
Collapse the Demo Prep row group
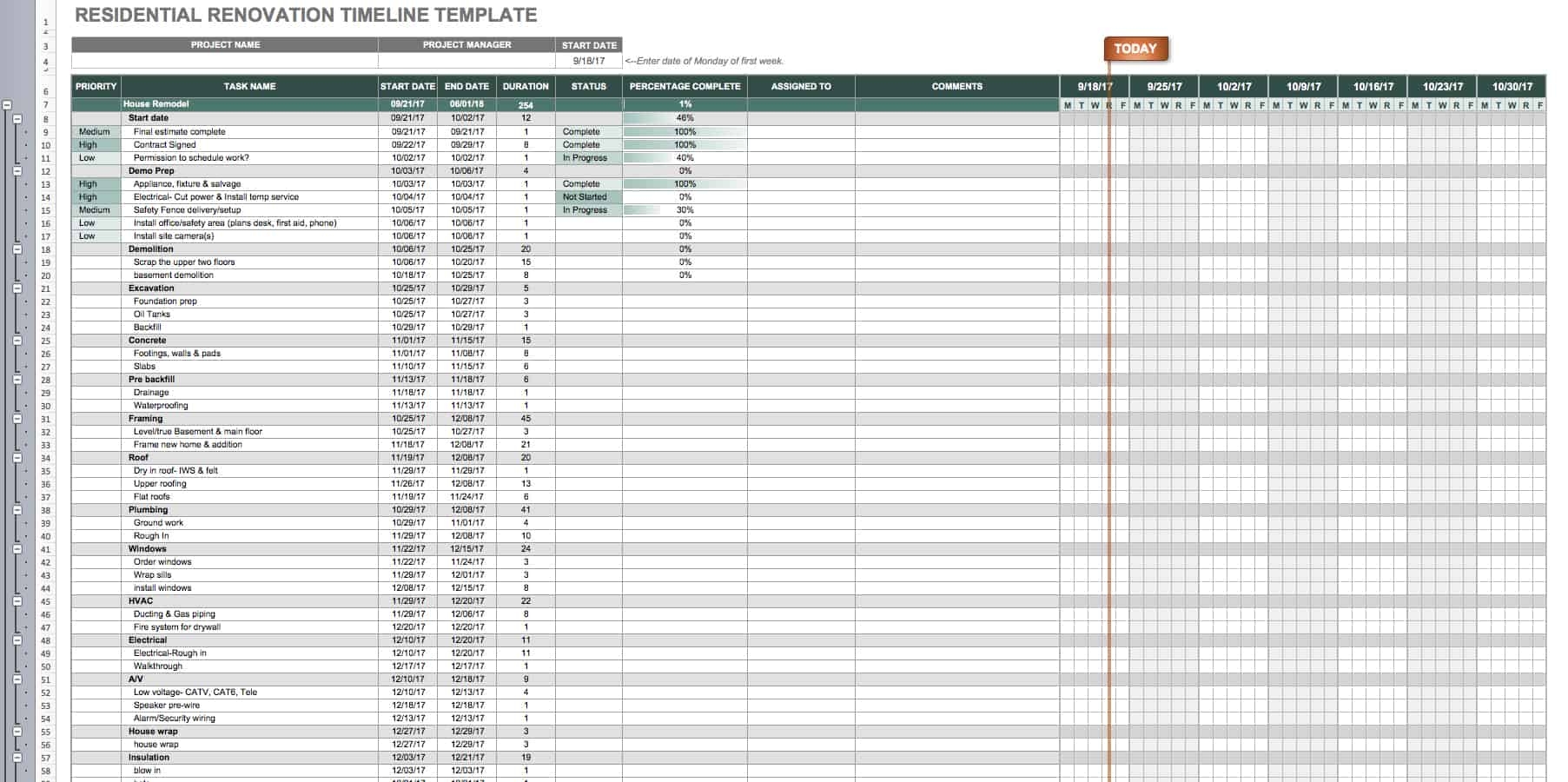(x=19, y=170)
